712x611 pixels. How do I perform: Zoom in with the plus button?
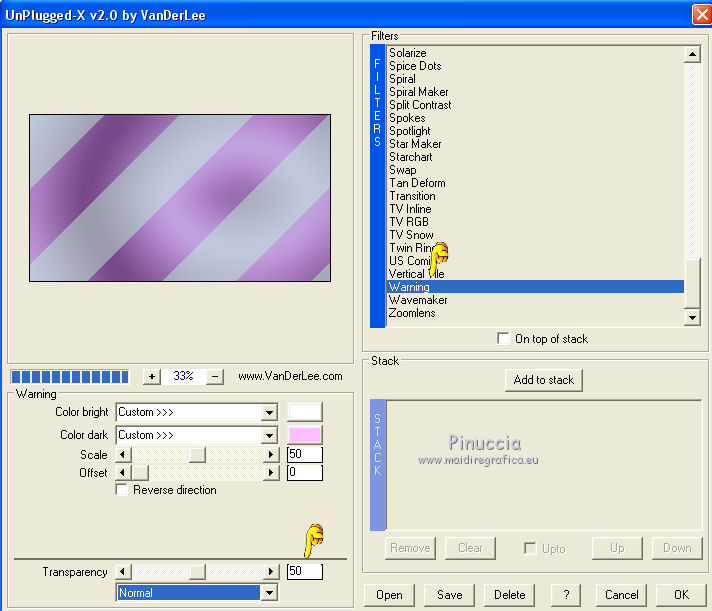152,376
